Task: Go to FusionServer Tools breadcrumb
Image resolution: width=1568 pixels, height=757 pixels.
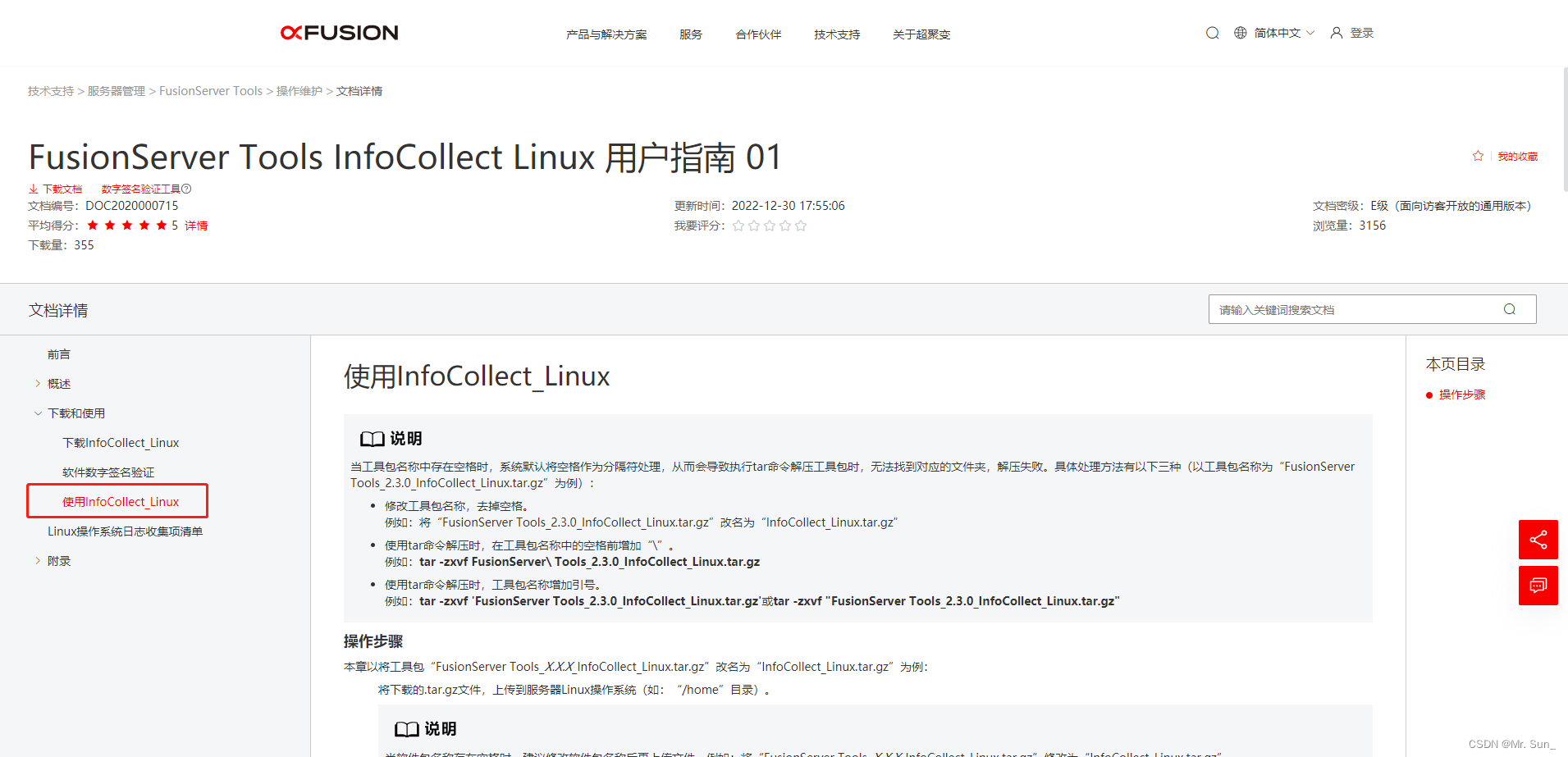Action: coord(211,91)
